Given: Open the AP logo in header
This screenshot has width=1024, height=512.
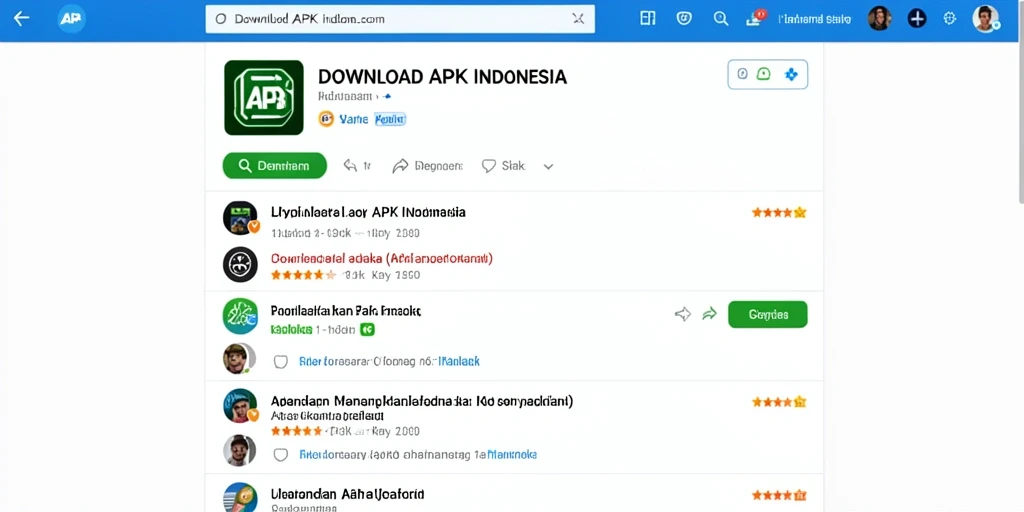Looking at the screenshot, I should click(x=71, y=18).
